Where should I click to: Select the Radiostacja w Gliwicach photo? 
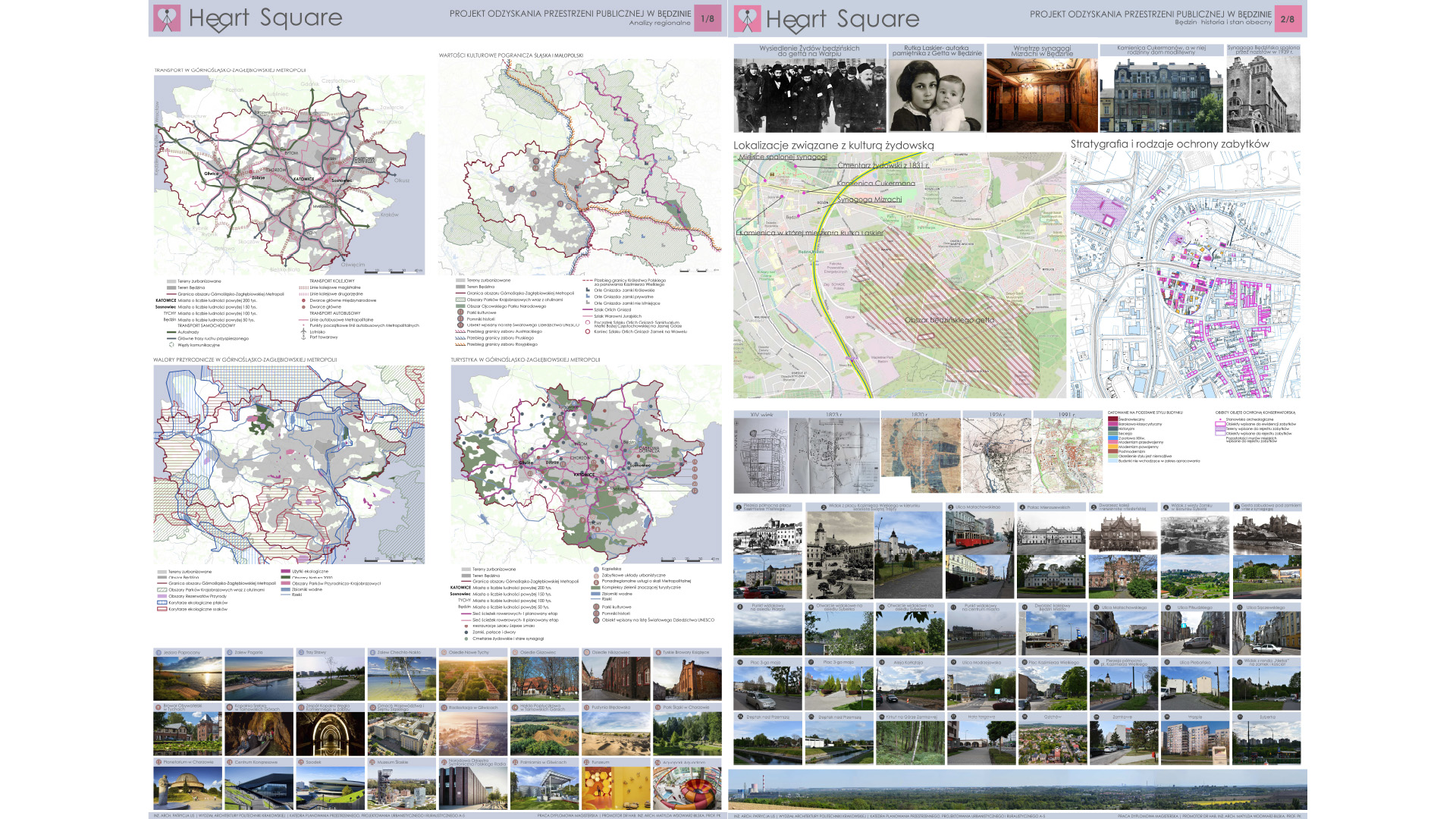pyautogui.click(x=472, y=733)
